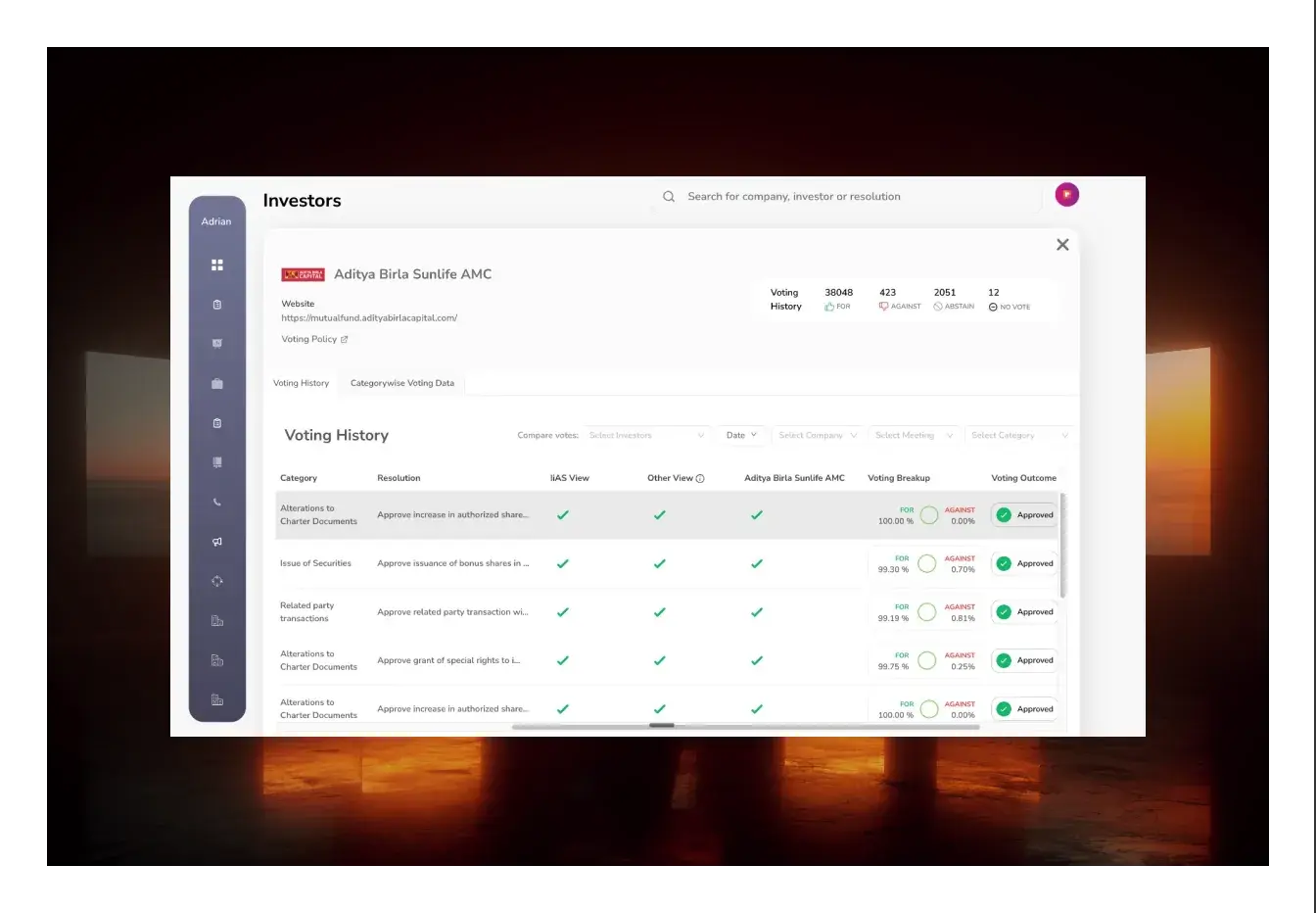Click the 'Resolution' column header
Image resolution: width=1316 pixels, height=913 pixels.
coord(399,479)
